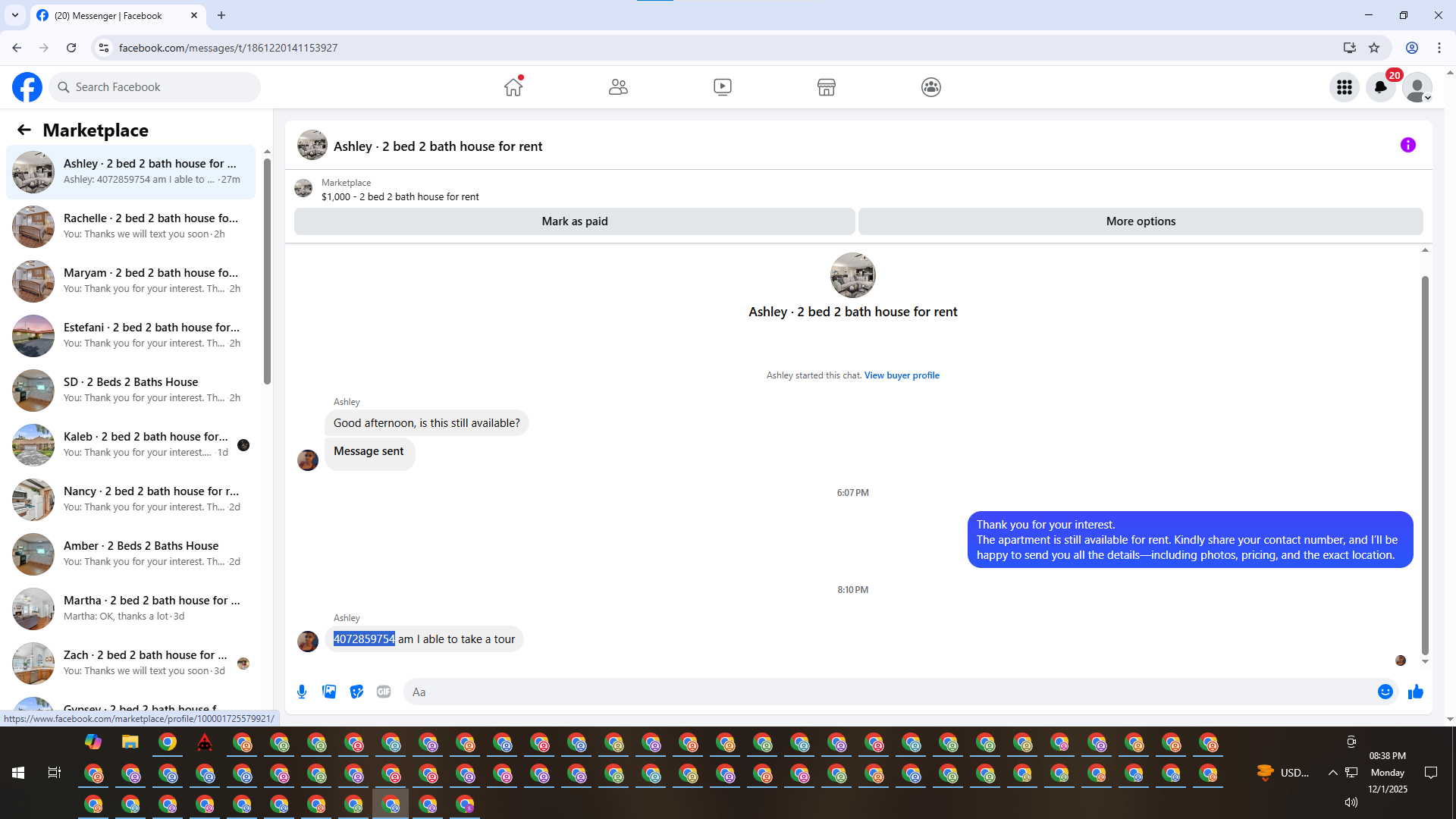
Task: Choose a sticker from the sticker icon
Action: click(x=356, y=692)
